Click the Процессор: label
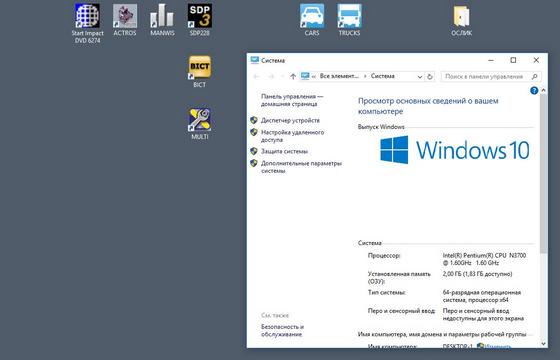 [x=384, y=255]
